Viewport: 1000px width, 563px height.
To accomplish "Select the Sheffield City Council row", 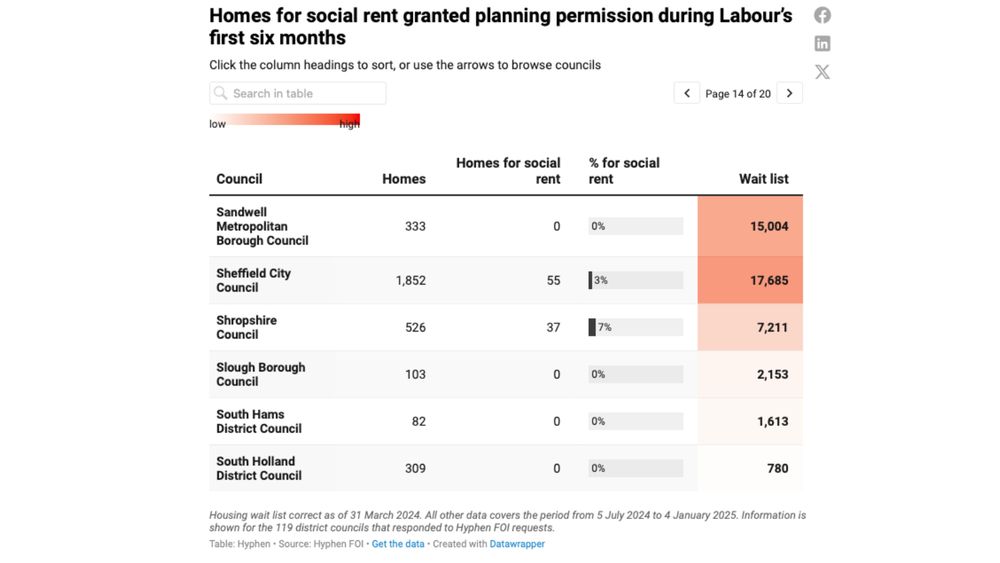I will [254, 280].
